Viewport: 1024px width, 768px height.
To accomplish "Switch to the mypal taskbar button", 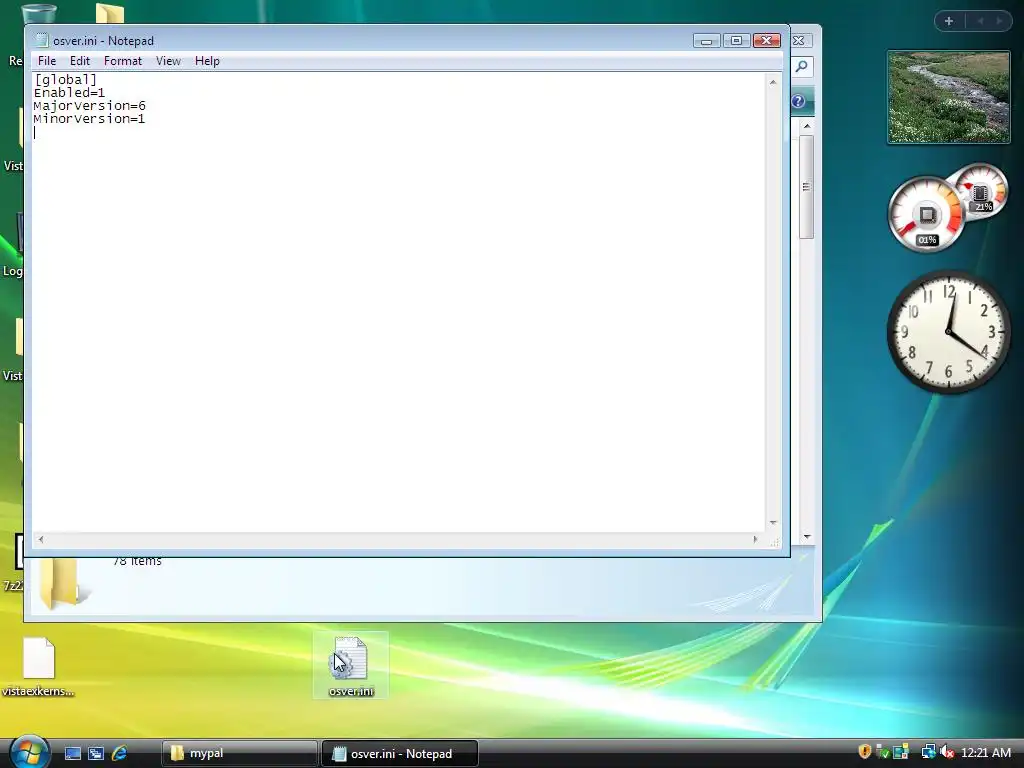I will point(239,754).
